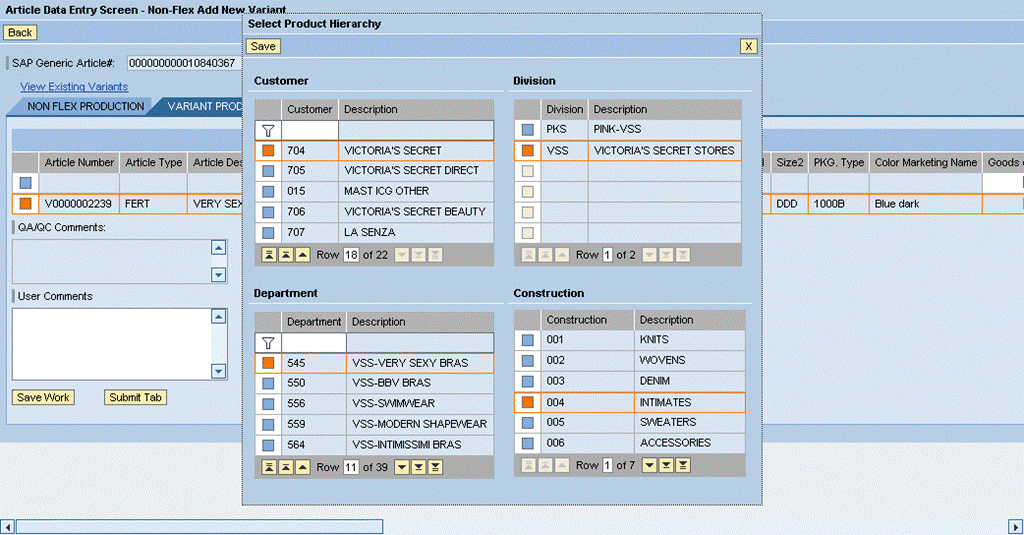Image resolution: width=1024 pixels, height=535 pixels.
Task: Click the horizontal scrollbar thumb at bottom
Action: point(199,527)
